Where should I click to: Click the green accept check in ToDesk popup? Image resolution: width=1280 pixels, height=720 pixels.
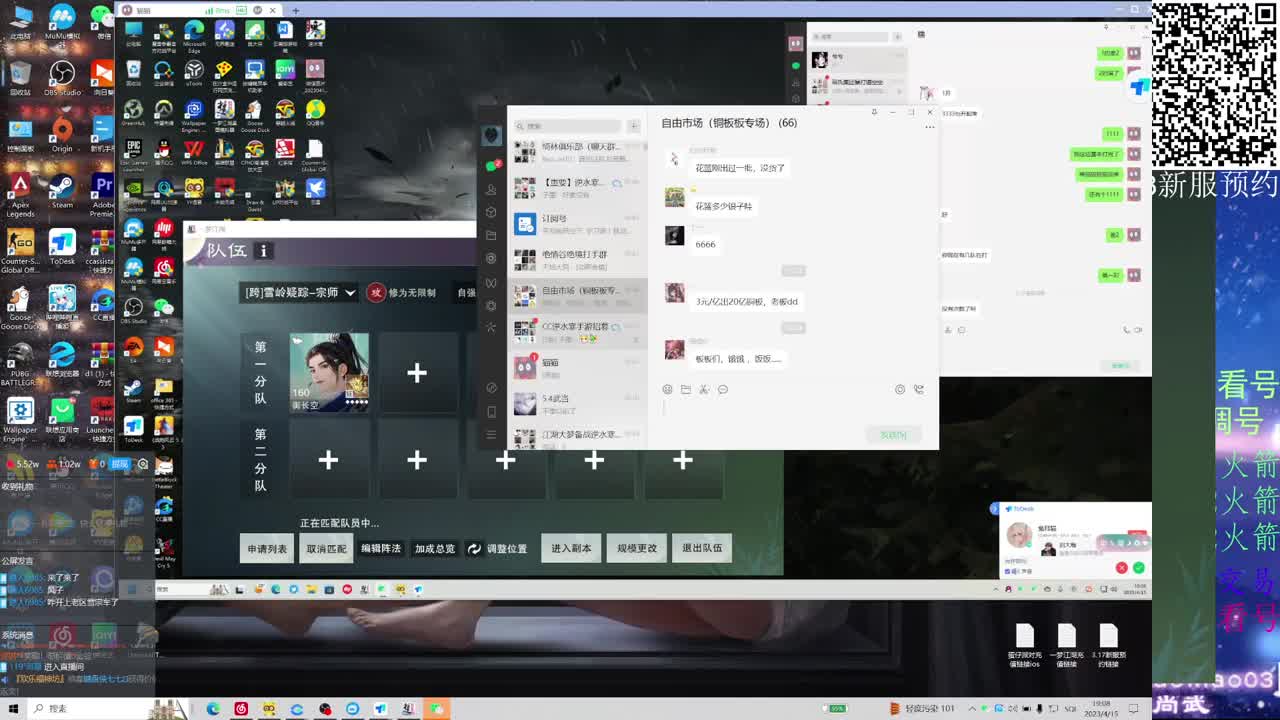(x=1138, y=568)
